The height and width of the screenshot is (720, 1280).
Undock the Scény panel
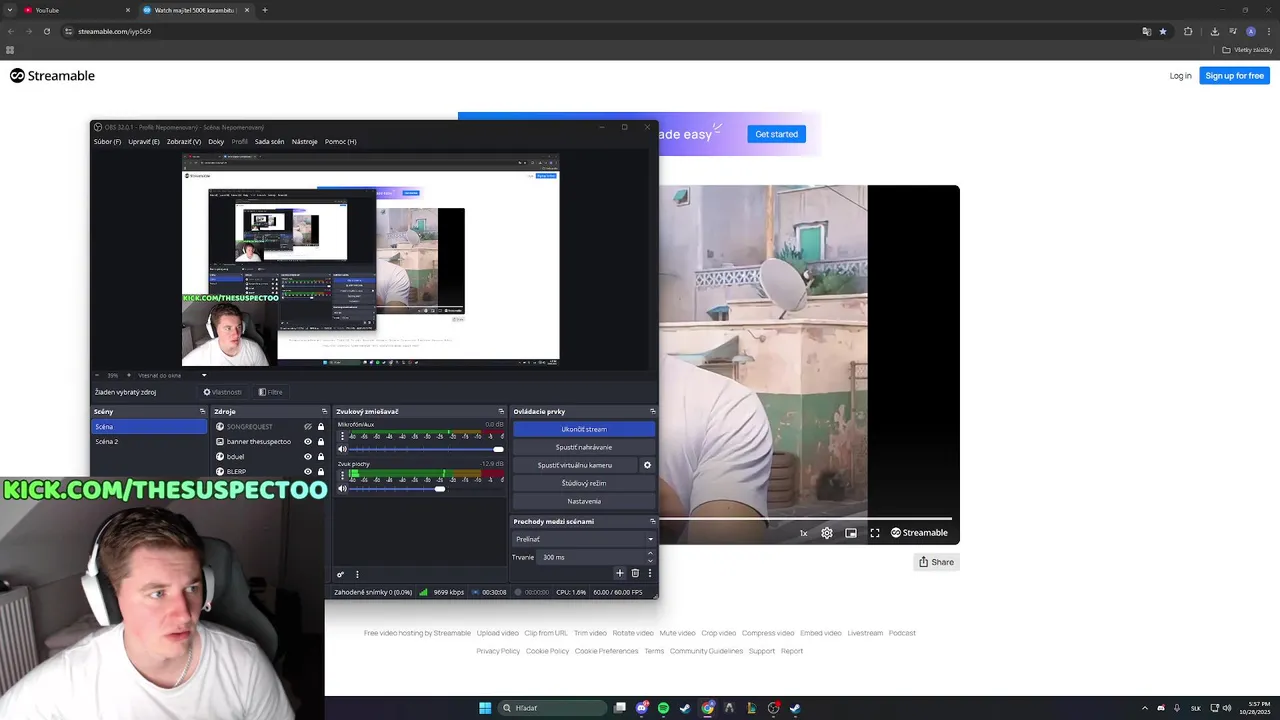[x=202, y=411]
